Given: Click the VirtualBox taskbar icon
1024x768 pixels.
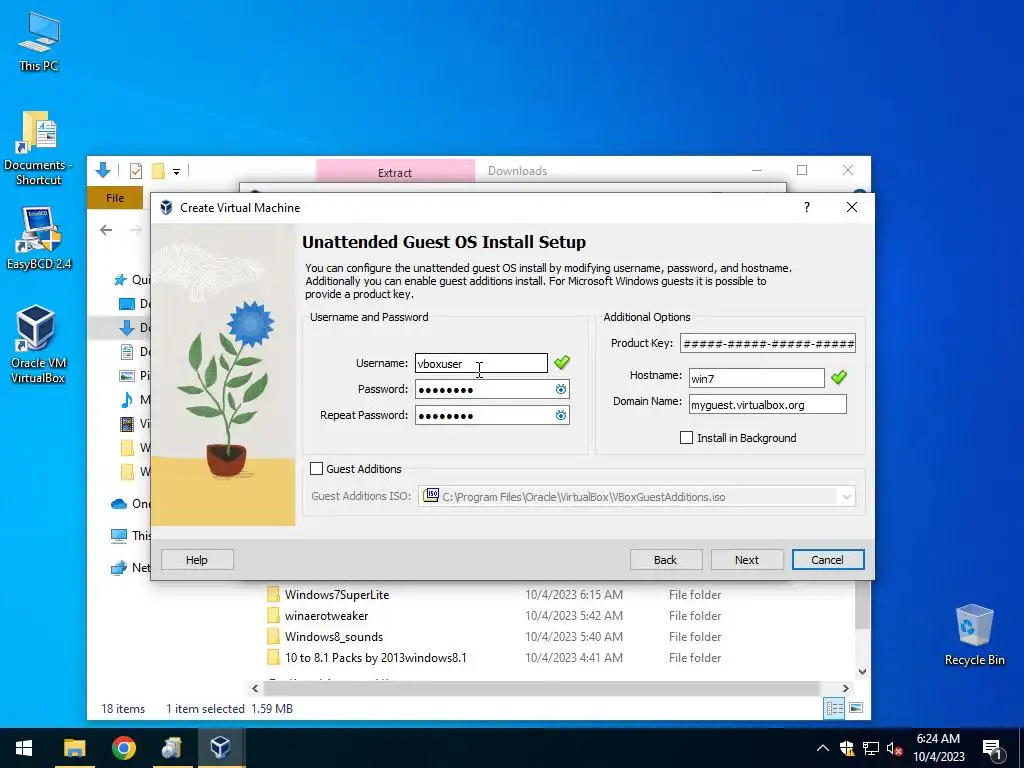Looking at the screenshot, I should tap(221, 748).
